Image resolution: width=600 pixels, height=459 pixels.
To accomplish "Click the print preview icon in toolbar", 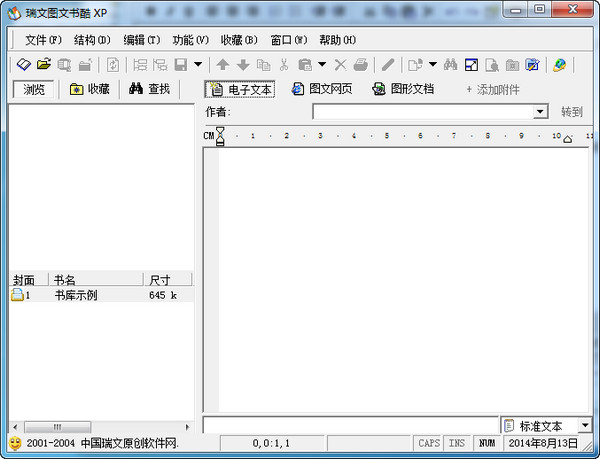I will click(x=492, y=65).
